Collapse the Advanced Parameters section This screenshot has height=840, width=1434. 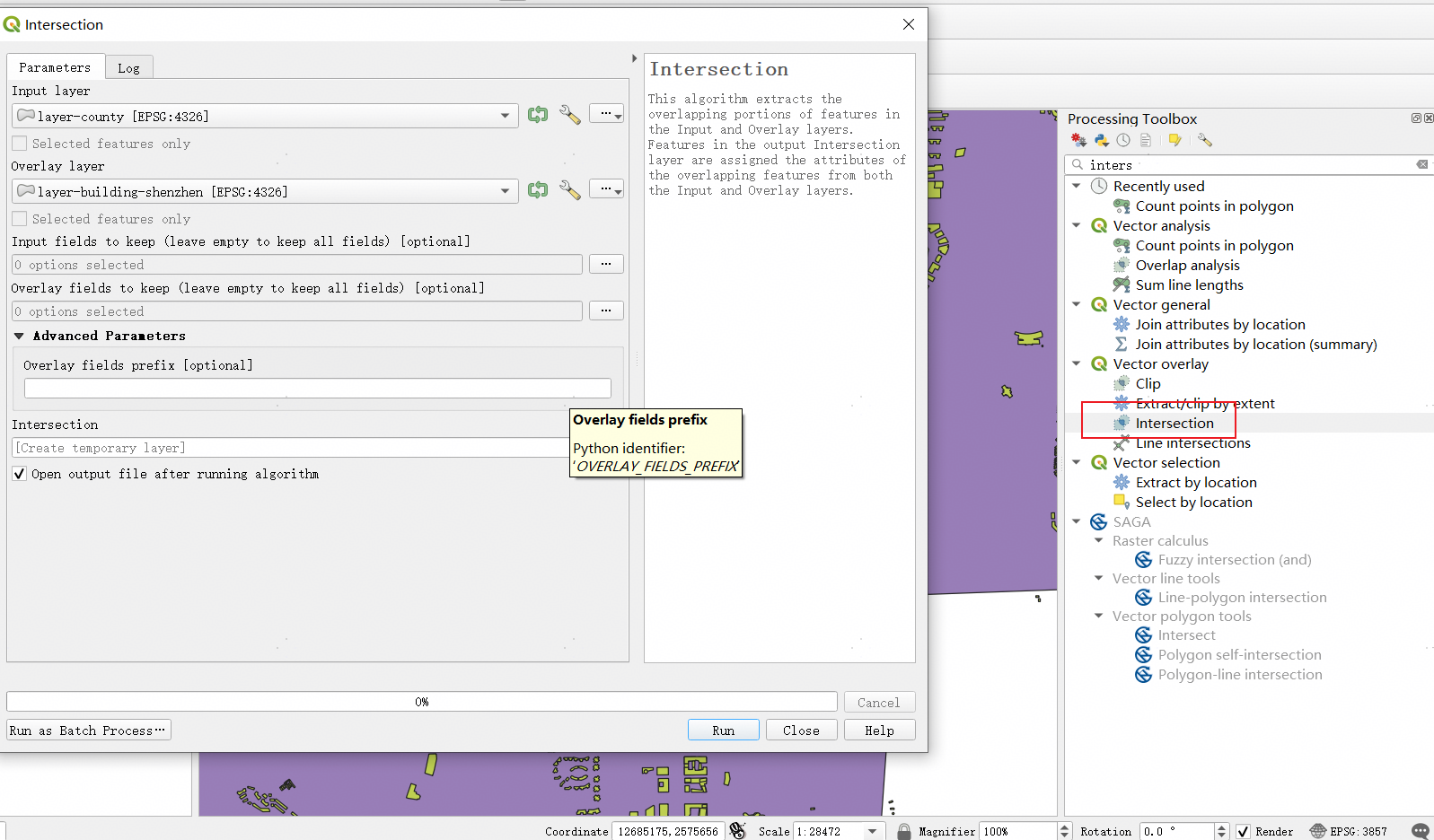point(19,336)
